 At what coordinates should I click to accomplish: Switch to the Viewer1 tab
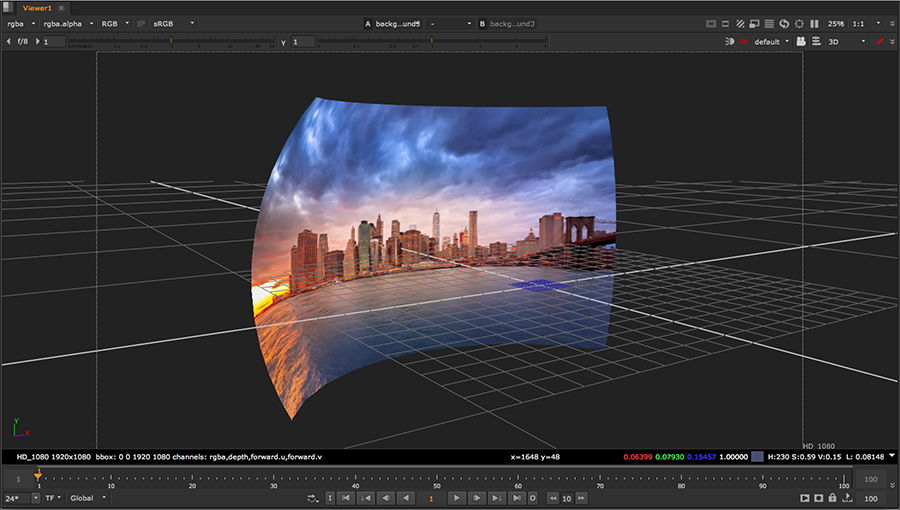pyautogui.click(x=36, y=7)
